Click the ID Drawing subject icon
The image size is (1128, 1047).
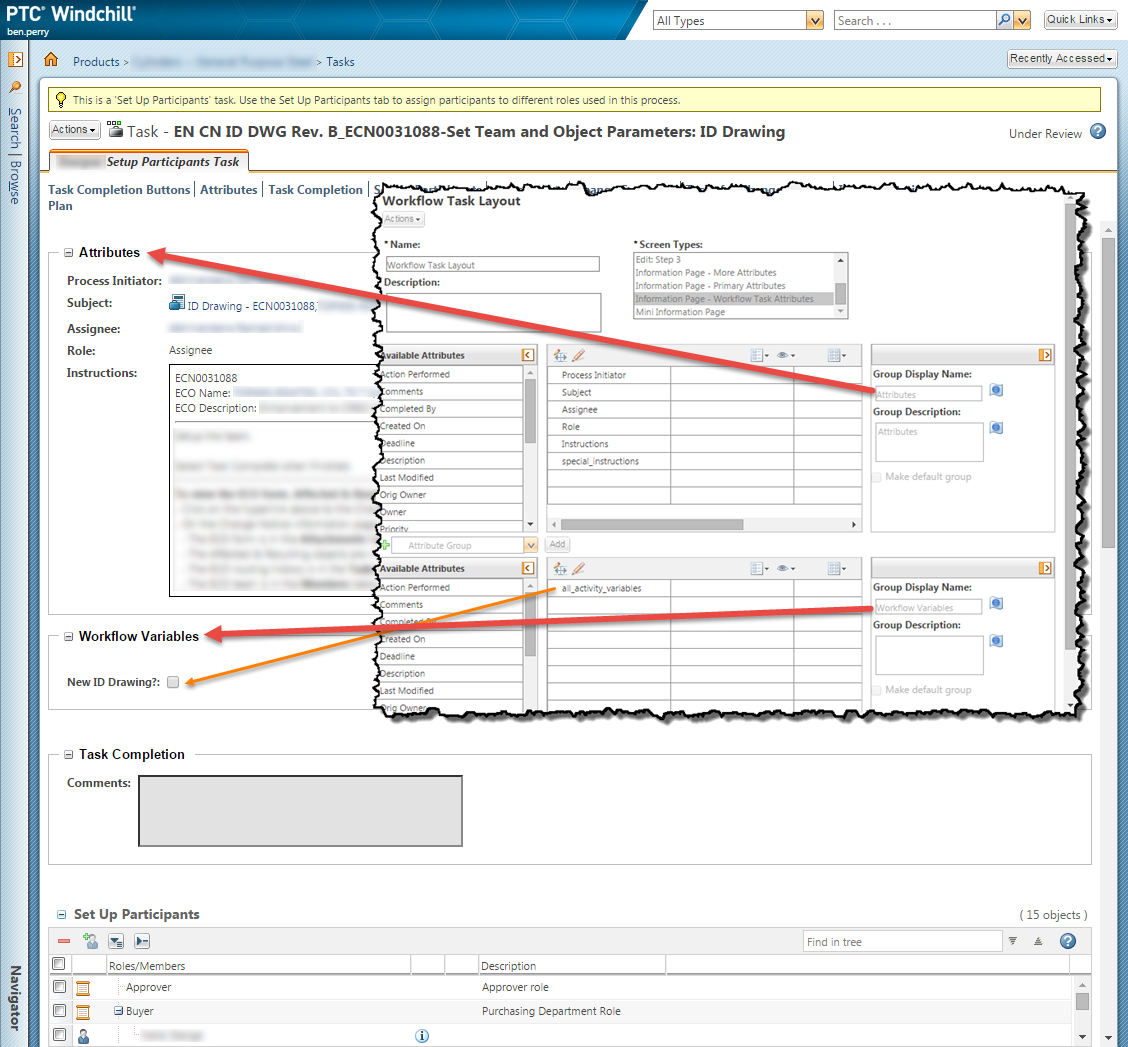coord(177,303)
